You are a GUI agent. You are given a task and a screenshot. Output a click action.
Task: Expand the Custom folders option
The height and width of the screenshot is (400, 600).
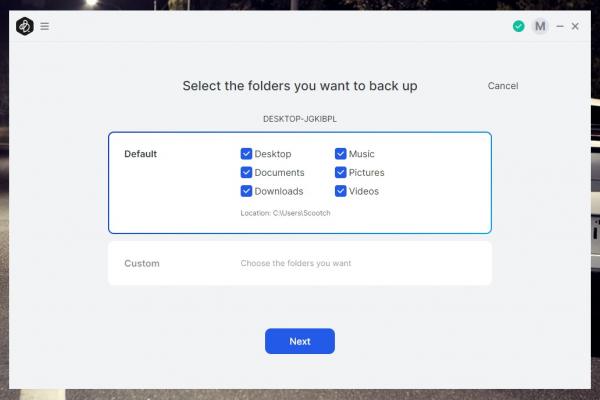142,264
